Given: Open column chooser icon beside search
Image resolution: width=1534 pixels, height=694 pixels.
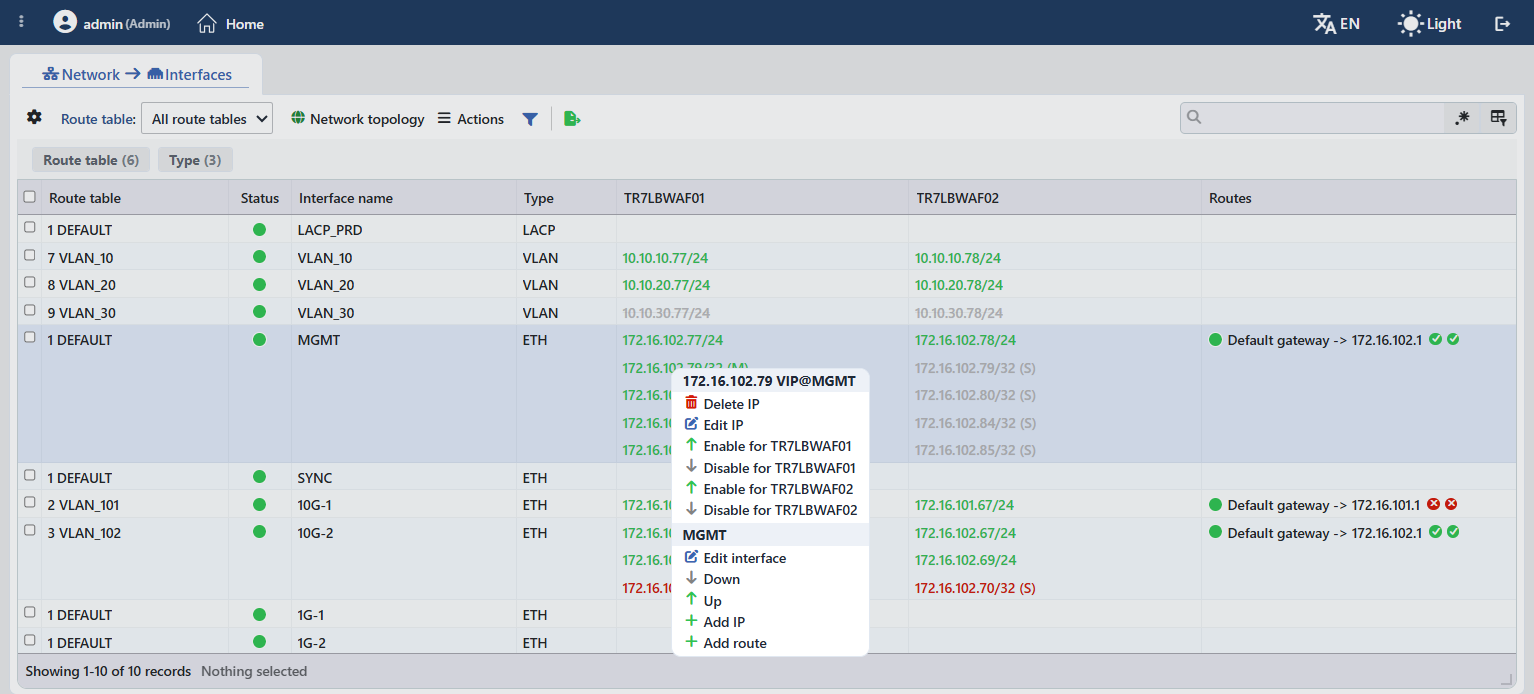Looking at the screenshot, I should pyautogui.click(x=1498, y=118).
